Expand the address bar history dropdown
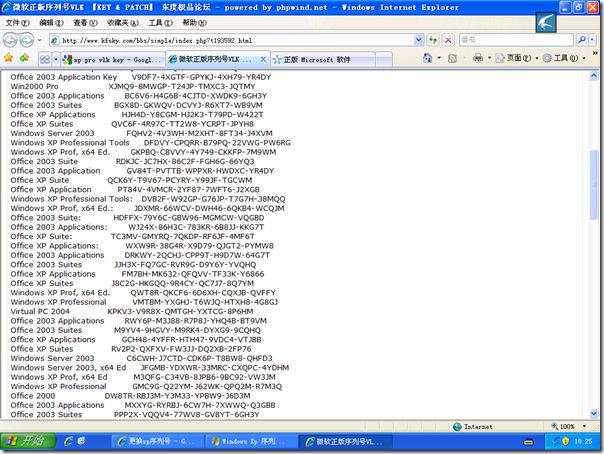 (418, 40)
